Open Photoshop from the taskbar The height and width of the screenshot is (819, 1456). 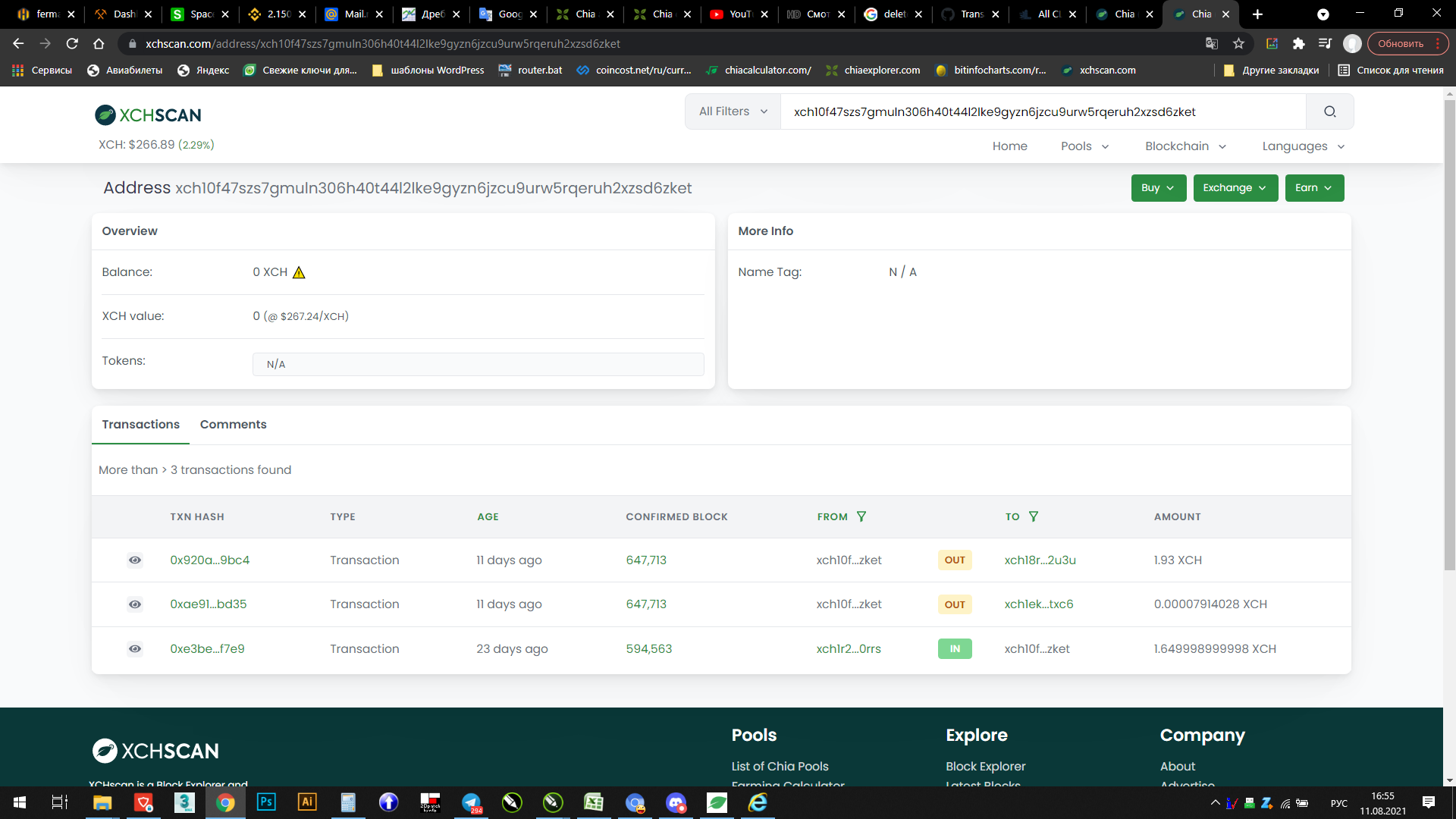[x=266, y=802]
